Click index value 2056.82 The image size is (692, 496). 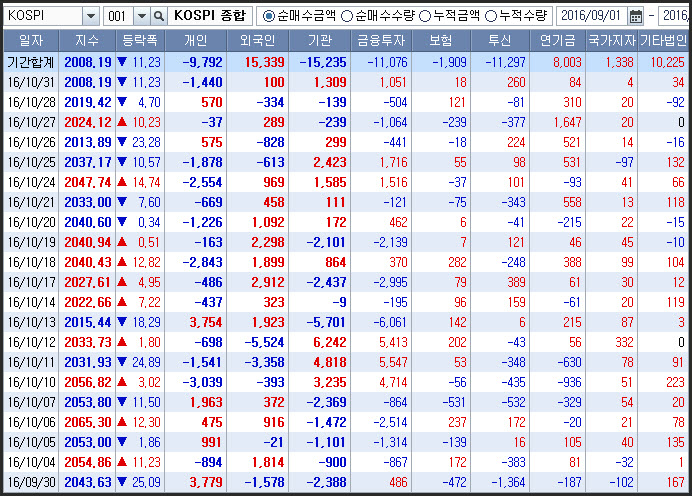click(x=88, y=383)
